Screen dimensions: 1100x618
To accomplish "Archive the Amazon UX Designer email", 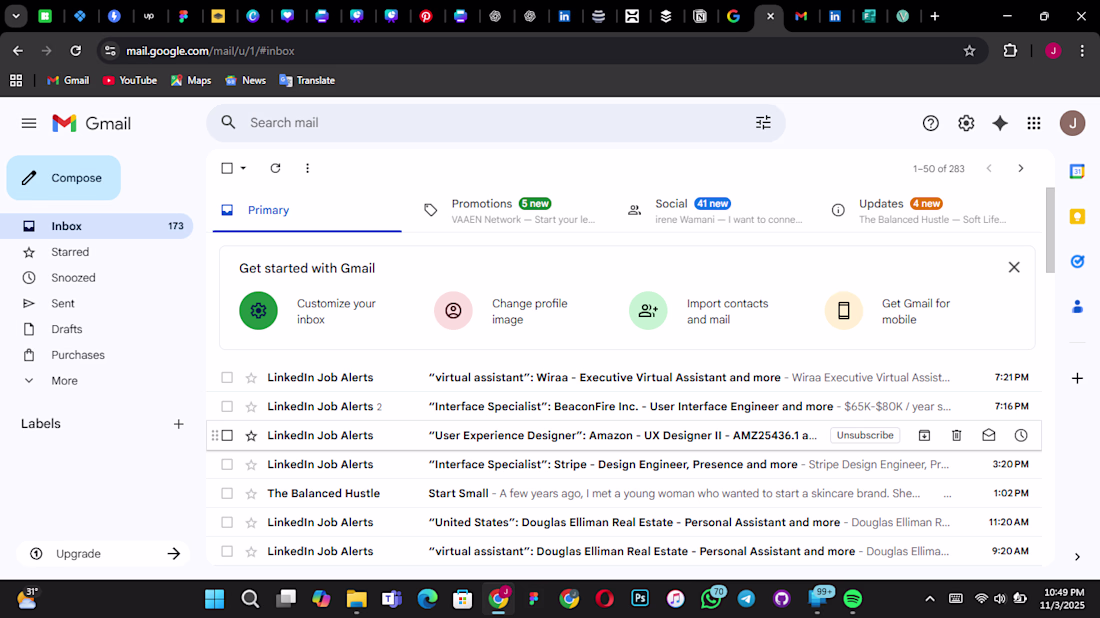I will [x=924, y=436].
